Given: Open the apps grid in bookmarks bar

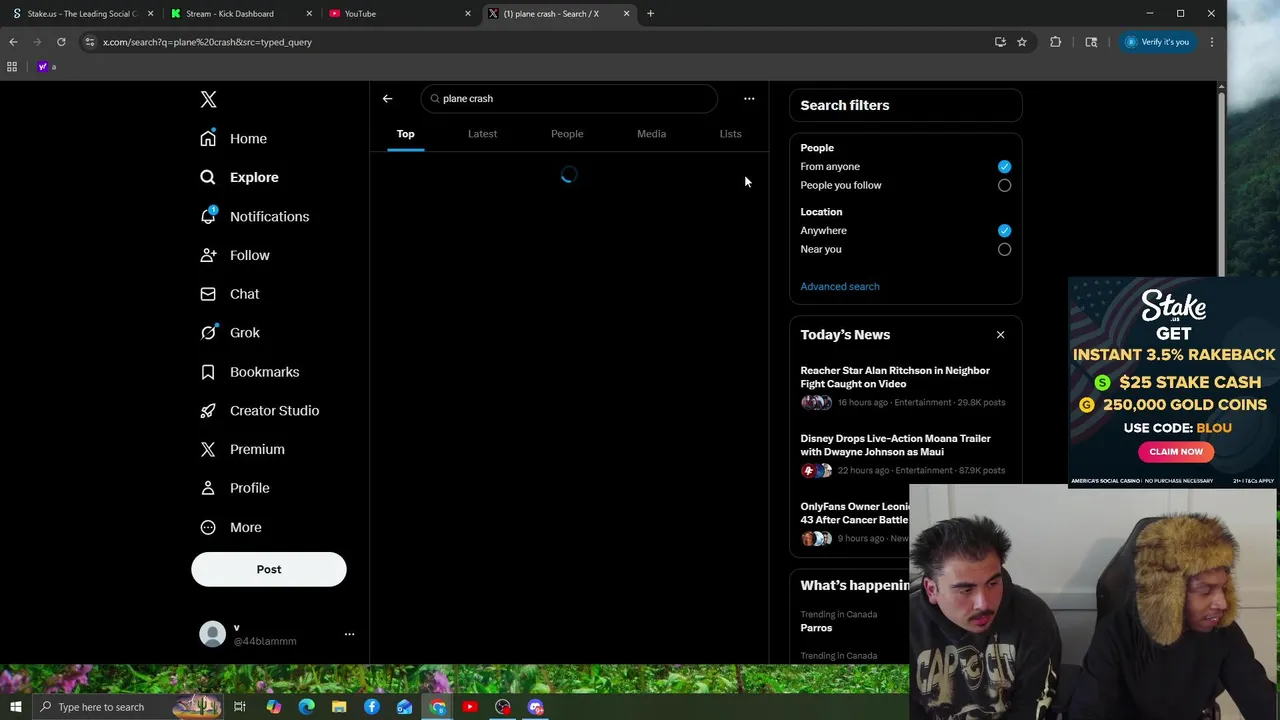Looking at the screenshot, I should (12, 67).
